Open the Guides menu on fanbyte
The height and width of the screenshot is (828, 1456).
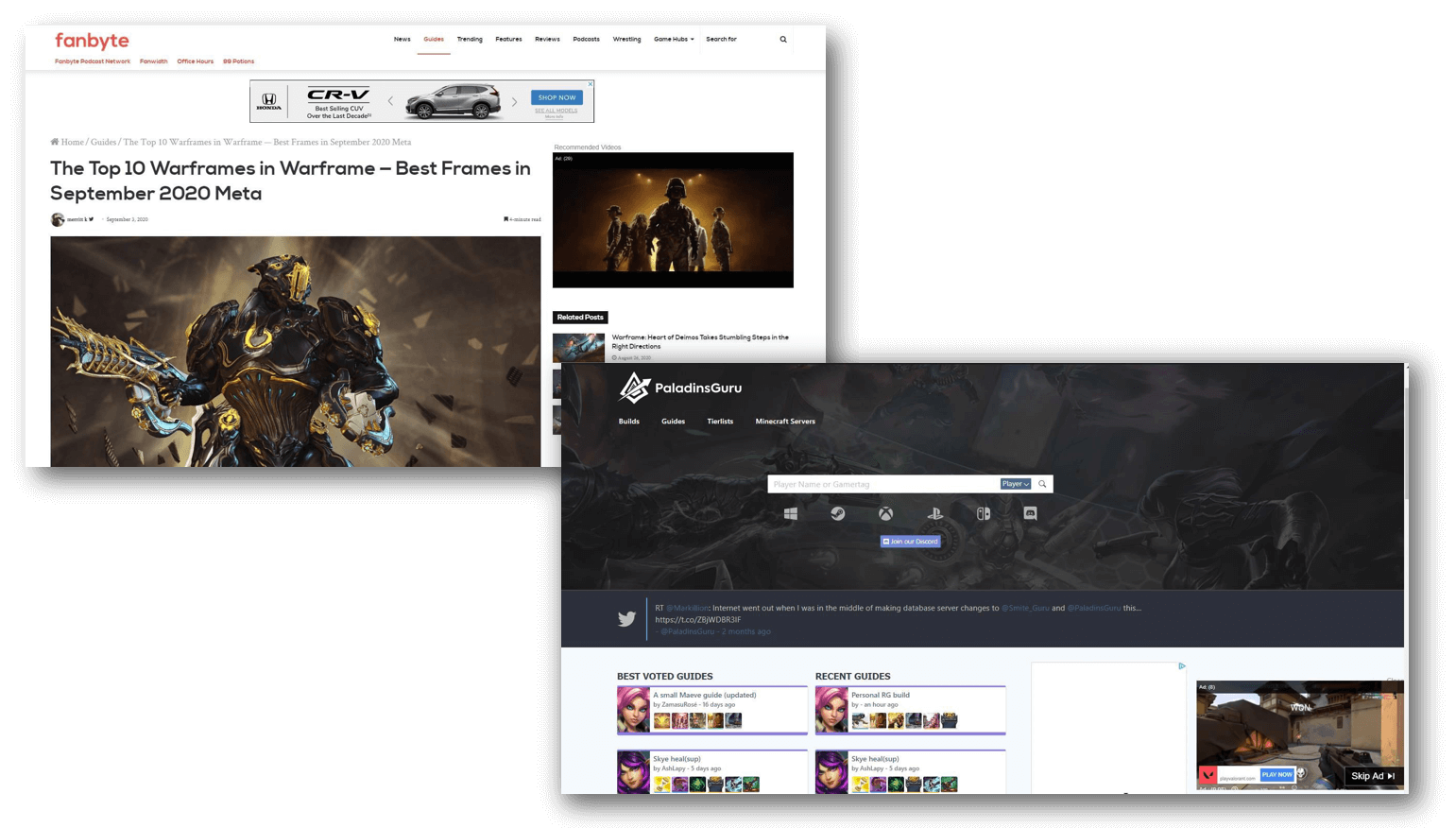point(434,40)
